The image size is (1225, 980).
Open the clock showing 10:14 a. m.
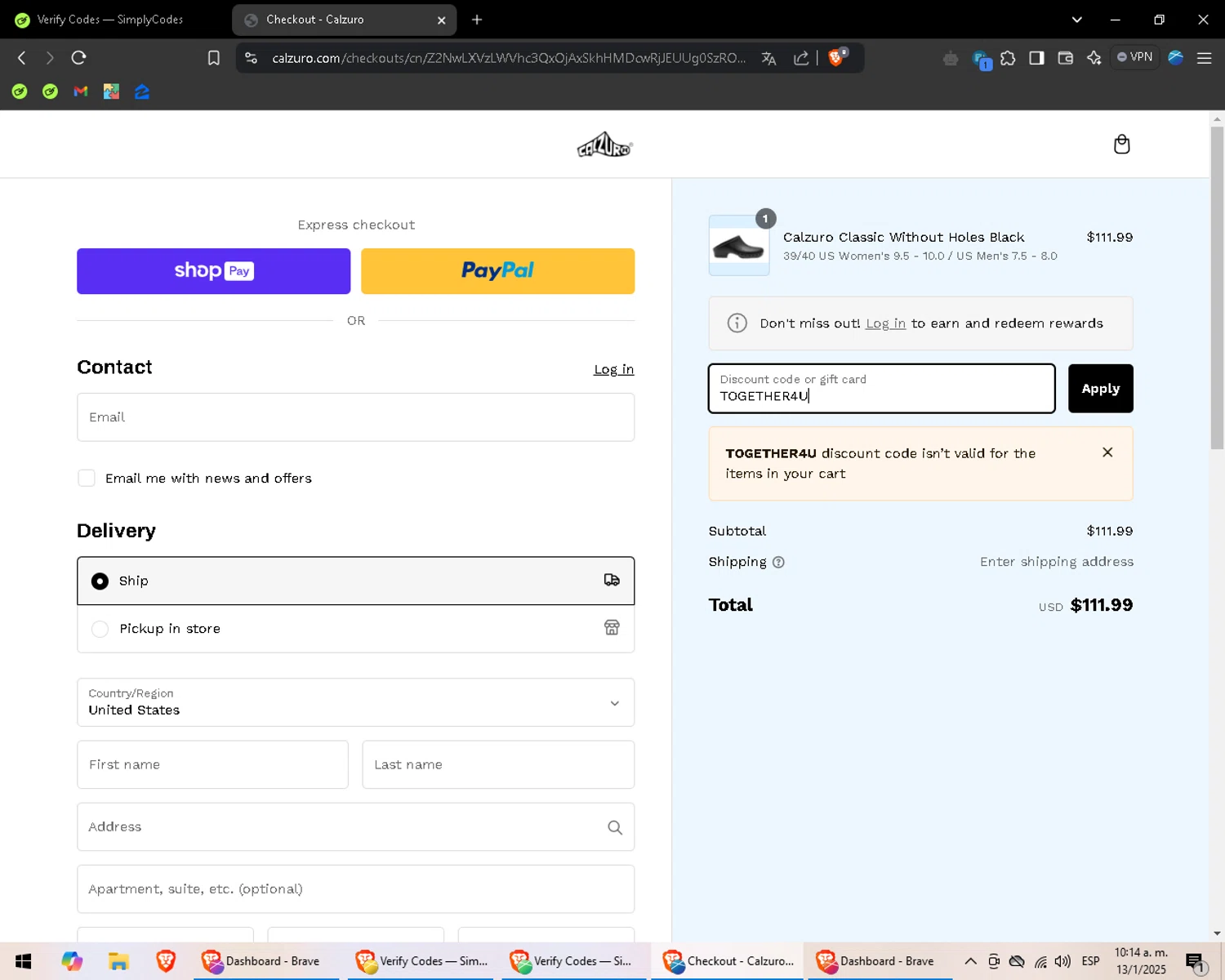tap(1141, 961)
